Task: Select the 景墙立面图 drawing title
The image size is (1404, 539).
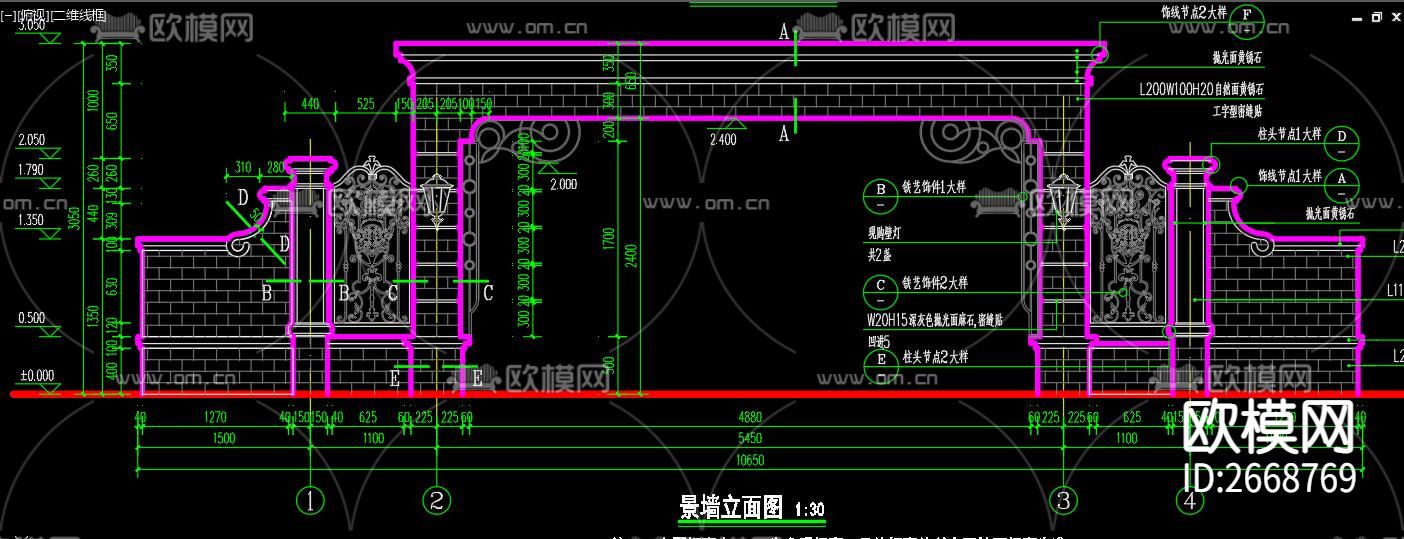Action: click(731, 507)
